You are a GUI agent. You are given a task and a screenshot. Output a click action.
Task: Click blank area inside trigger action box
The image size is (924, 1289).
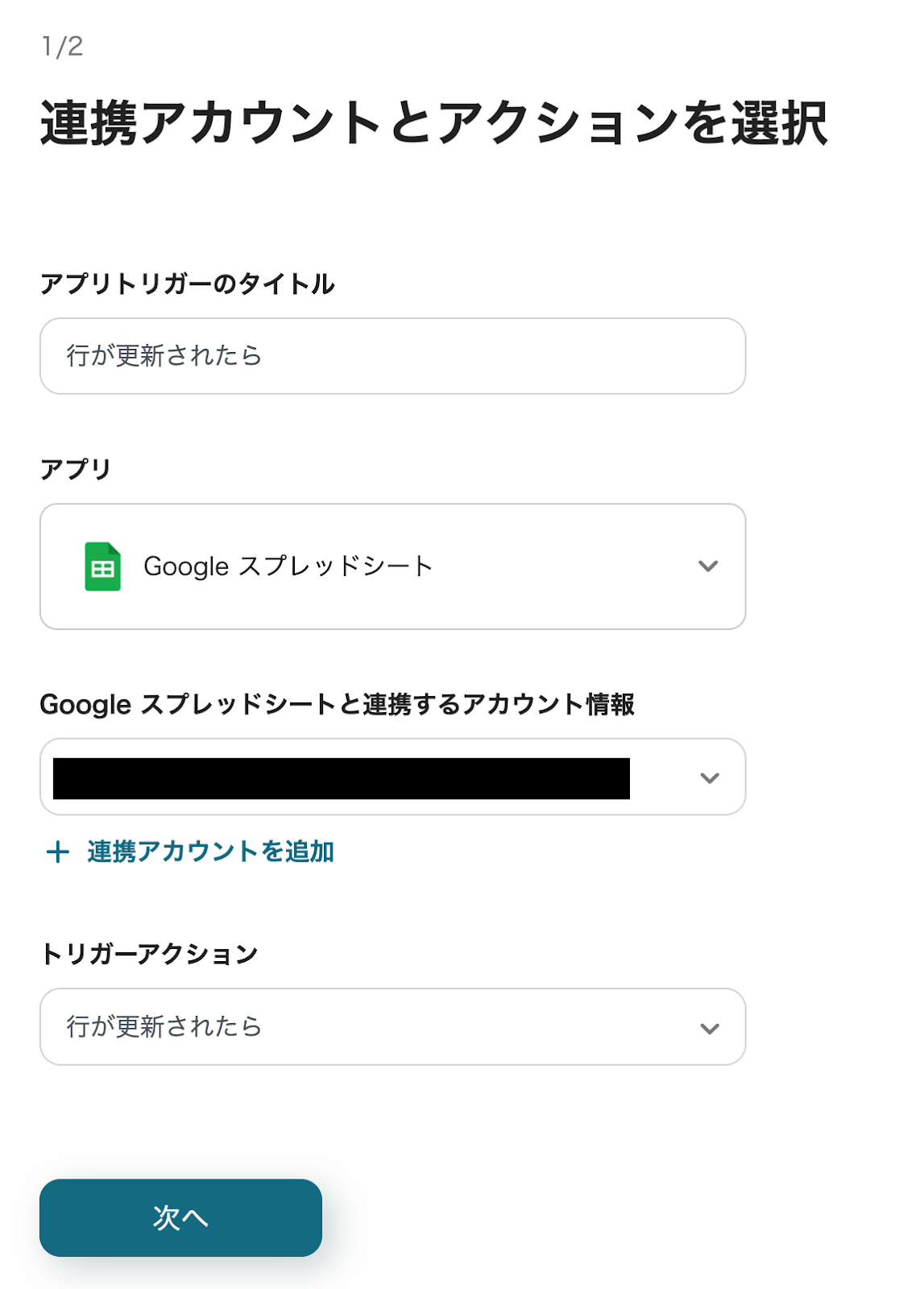coord(483,1027)
